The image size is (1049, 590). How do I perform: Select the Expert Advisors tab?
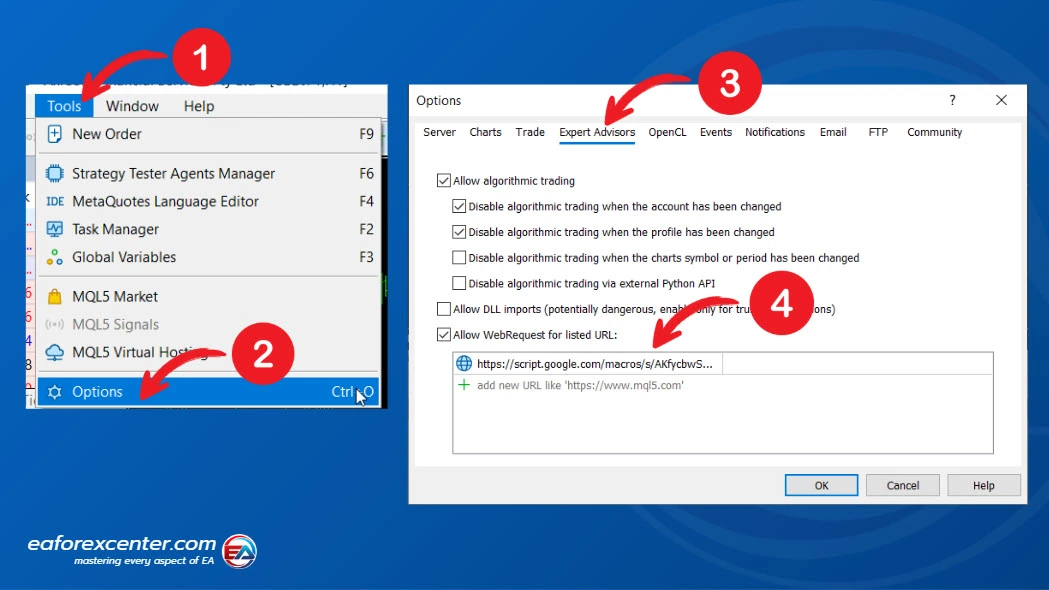pos(597,132)
